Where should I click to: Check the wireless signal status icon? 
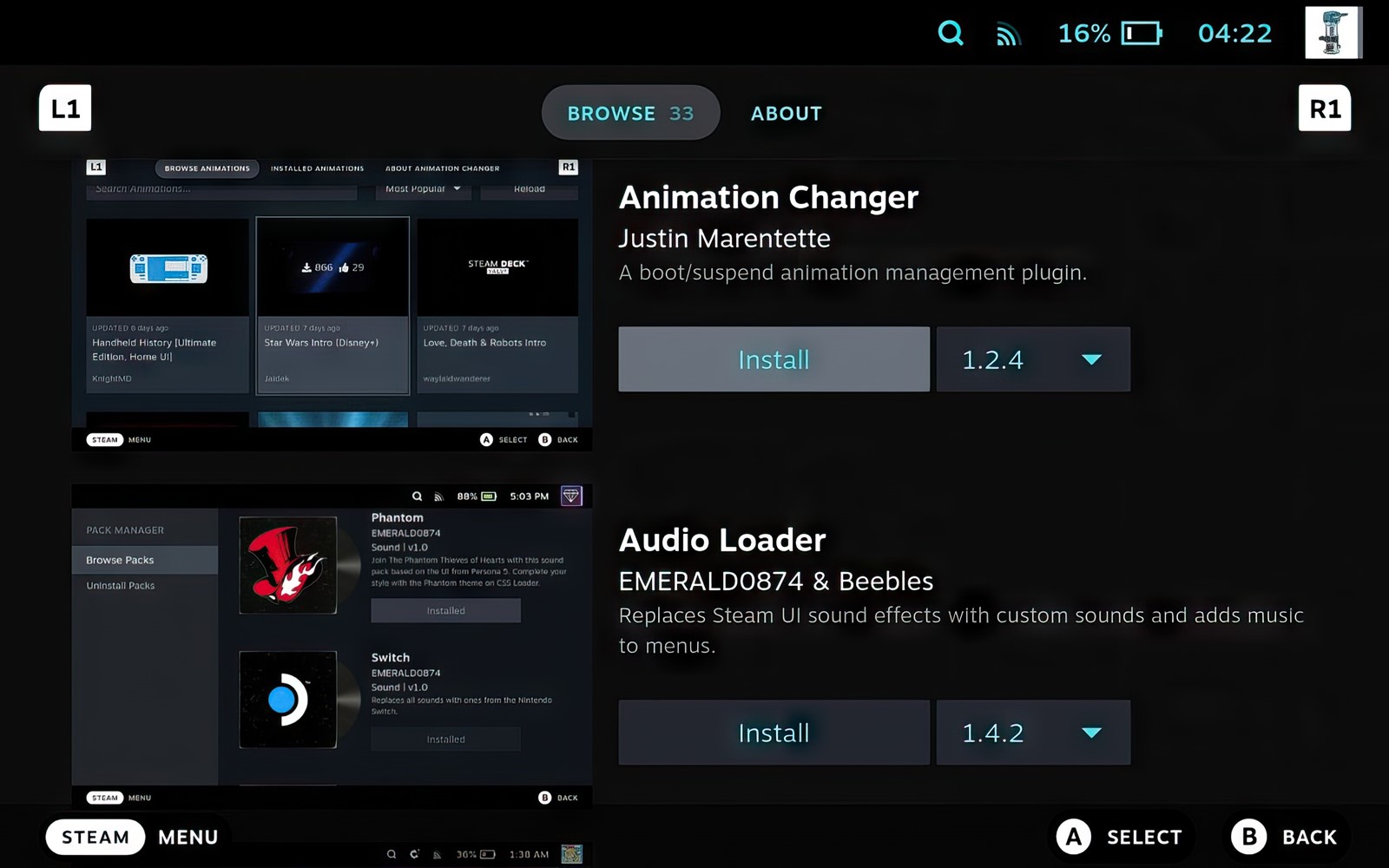1008,34
